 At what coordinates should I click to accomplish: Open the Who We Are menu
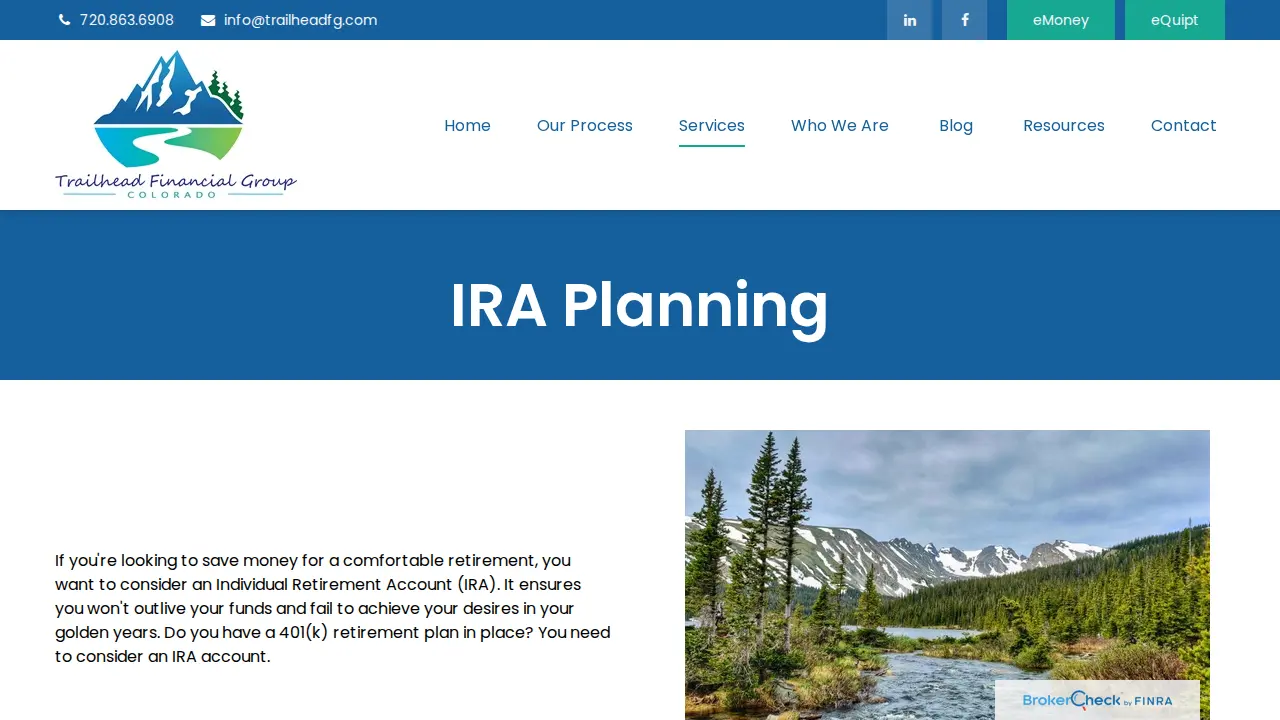[x=840, y=125]
